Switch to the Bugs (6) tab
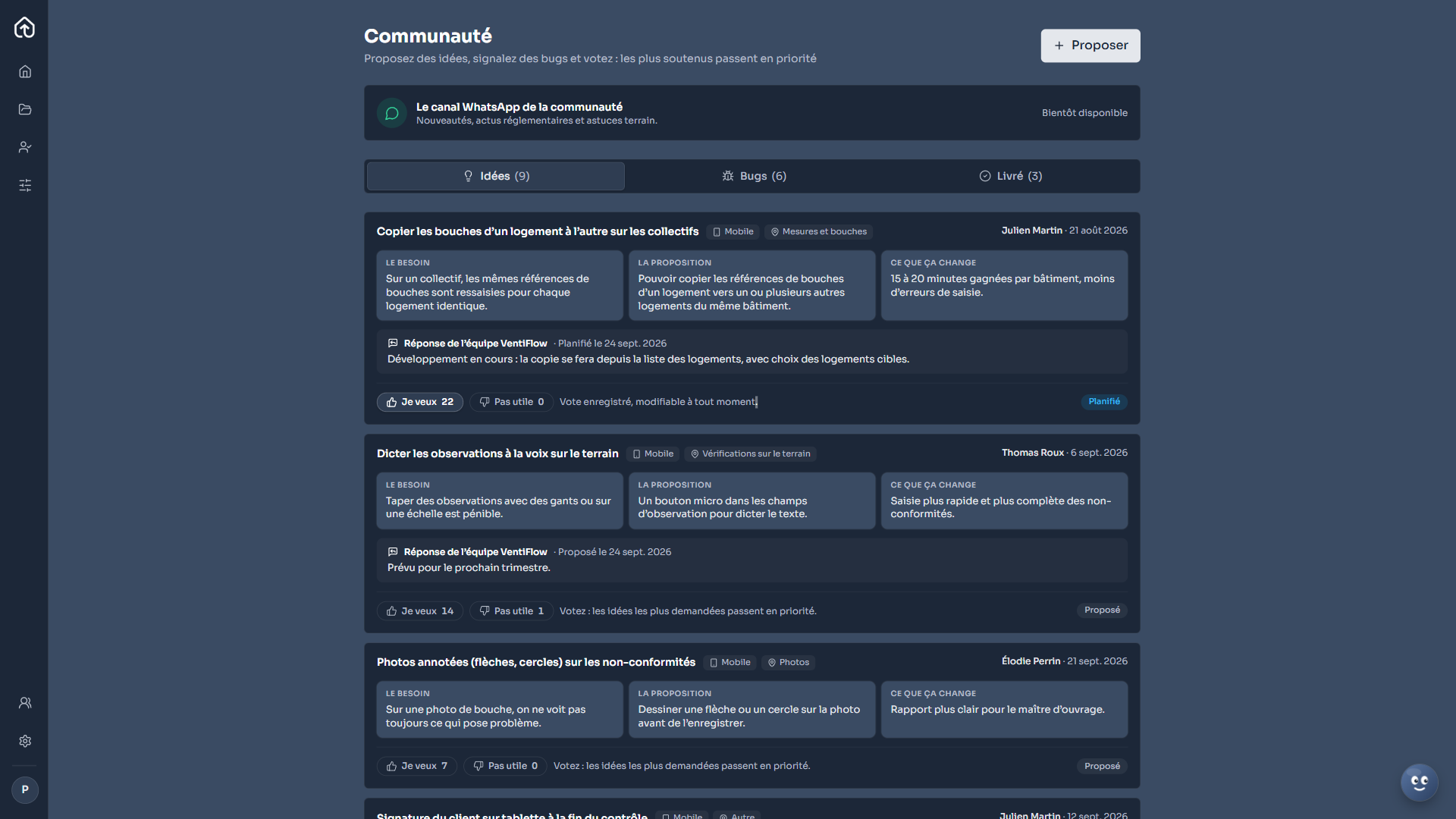Viewport: 1456px width, 819px height. pyautogui.click(x=754, y=176)
